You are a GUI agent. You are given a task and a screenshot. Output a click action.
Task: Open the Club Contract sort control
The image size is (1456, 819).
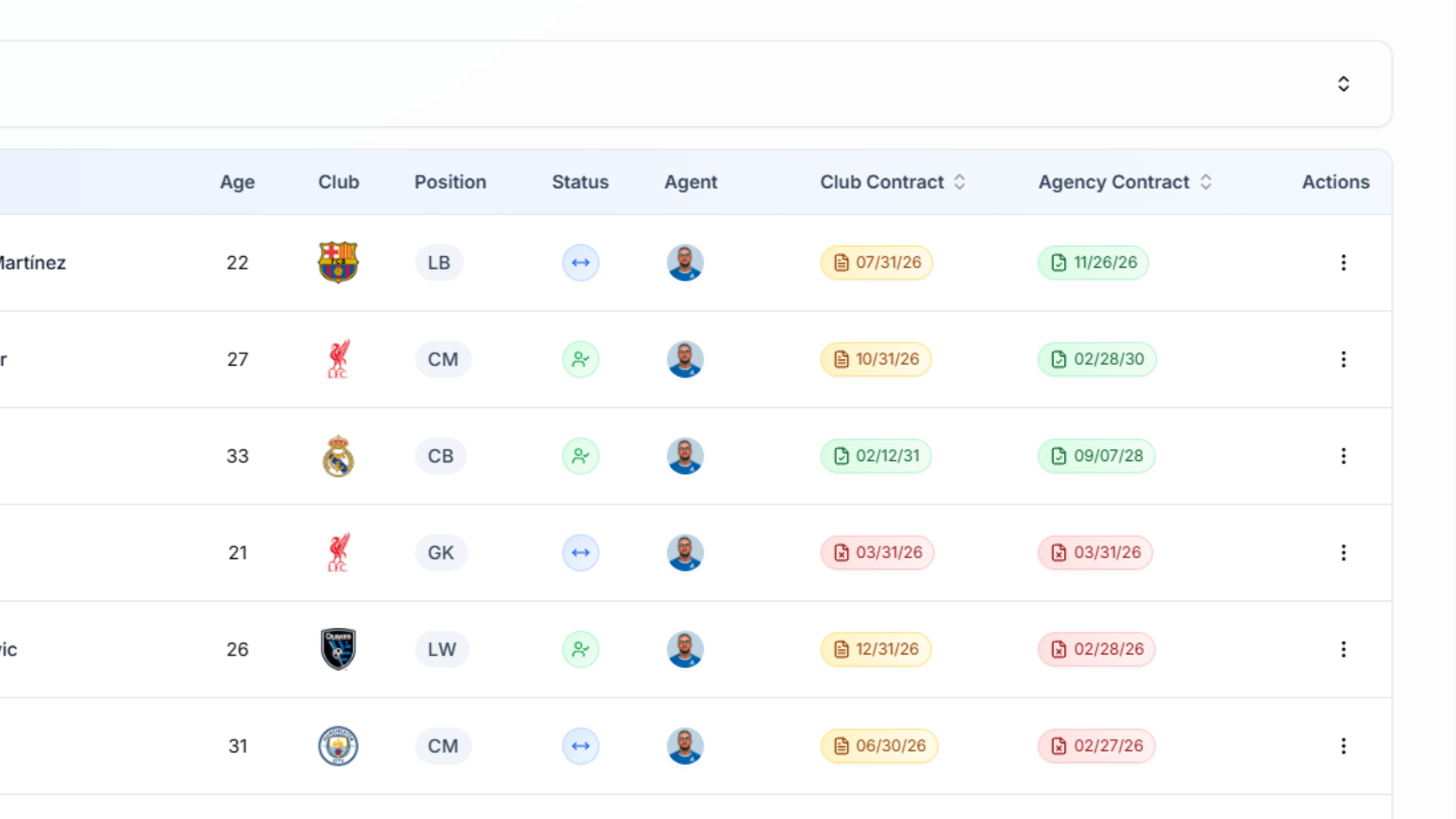tap(959, 182)
